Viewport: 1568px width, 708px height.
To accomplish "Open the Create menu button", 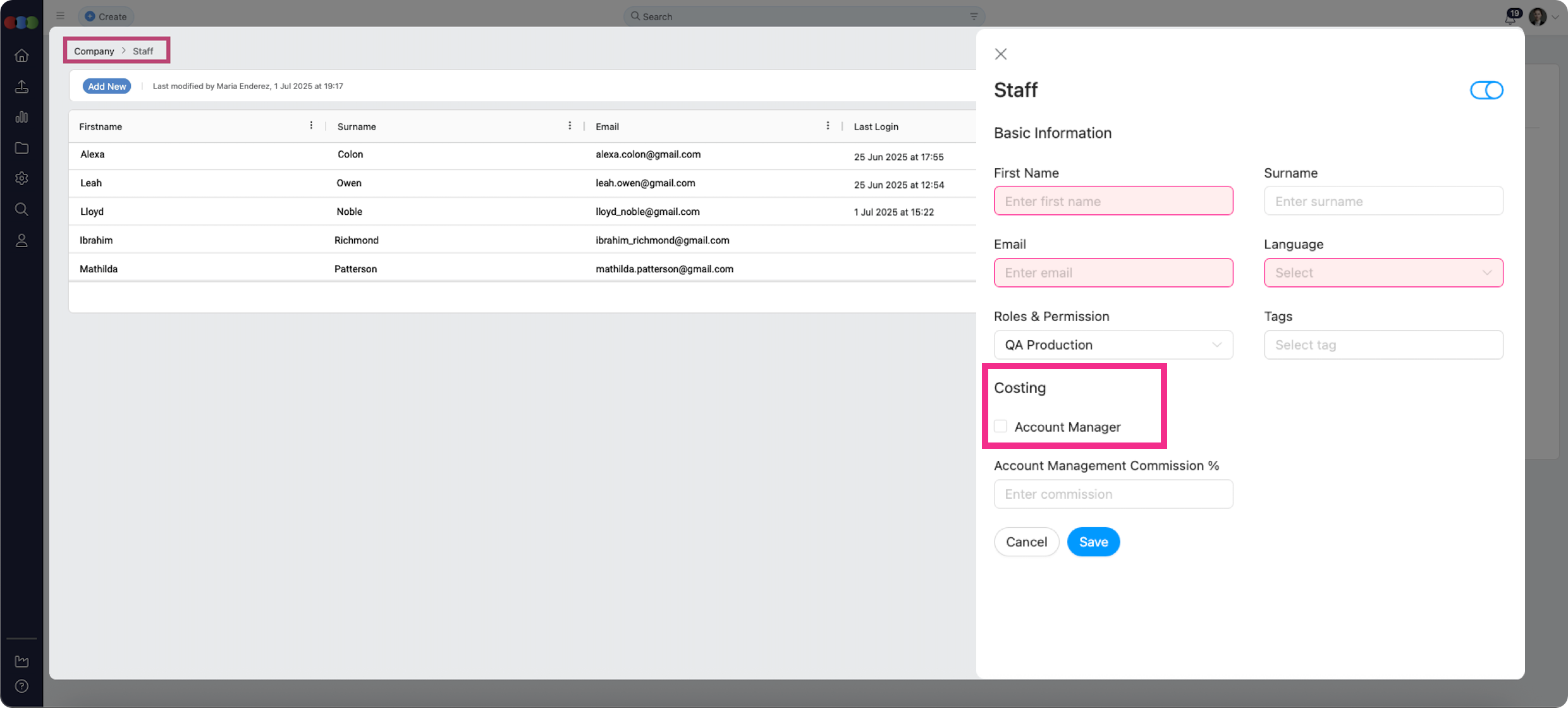I will click(x=106, y=16).
